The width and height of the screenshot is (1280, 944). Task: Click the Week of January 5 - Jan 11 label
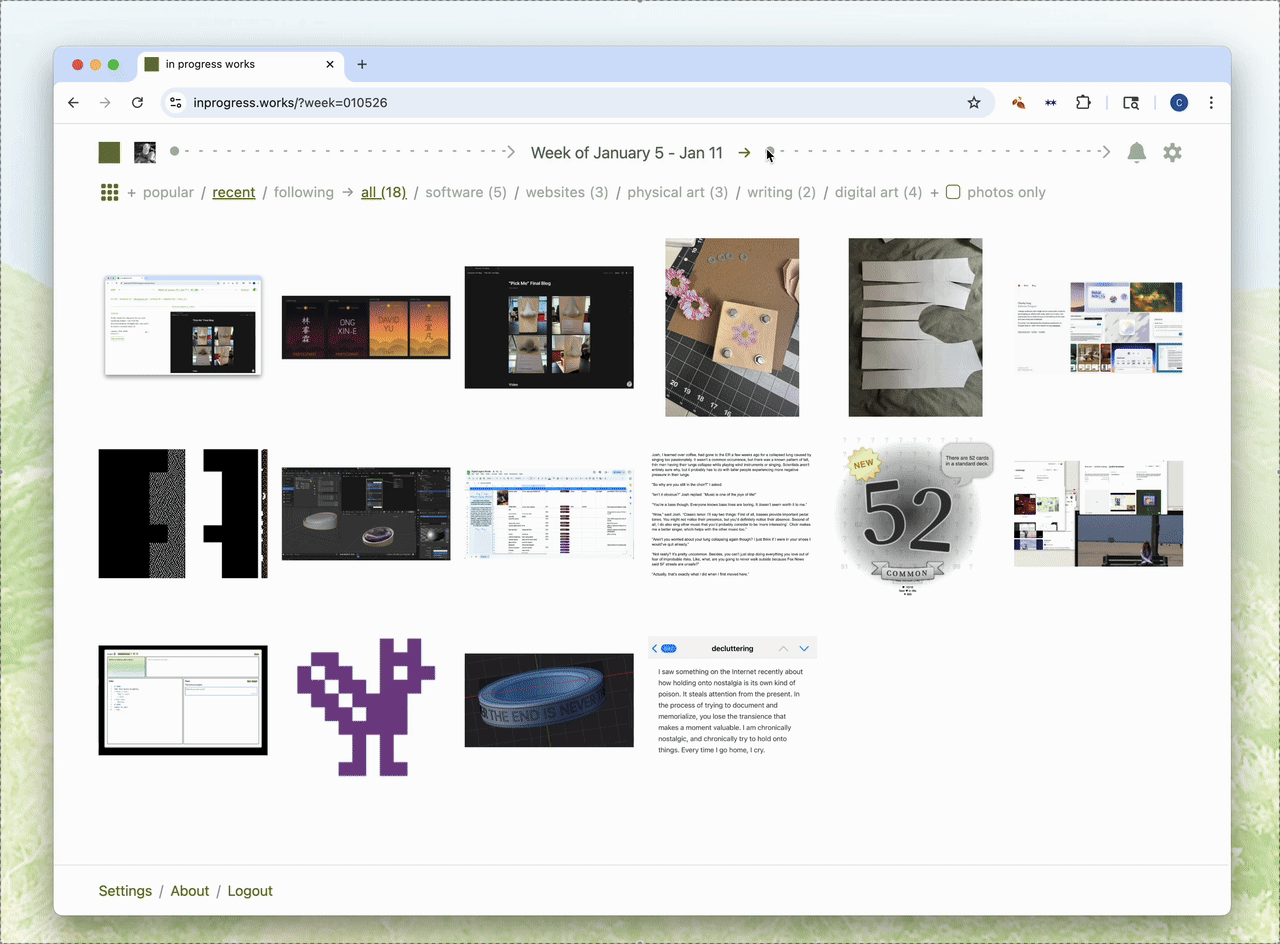click(x=627, y=153)
